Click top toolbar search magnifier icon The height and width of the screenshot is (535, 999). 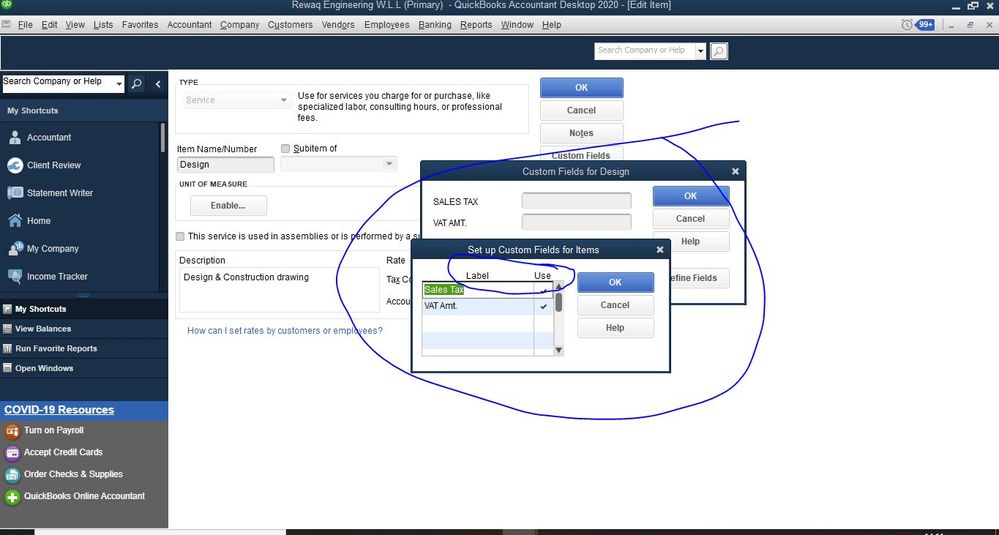719,51
